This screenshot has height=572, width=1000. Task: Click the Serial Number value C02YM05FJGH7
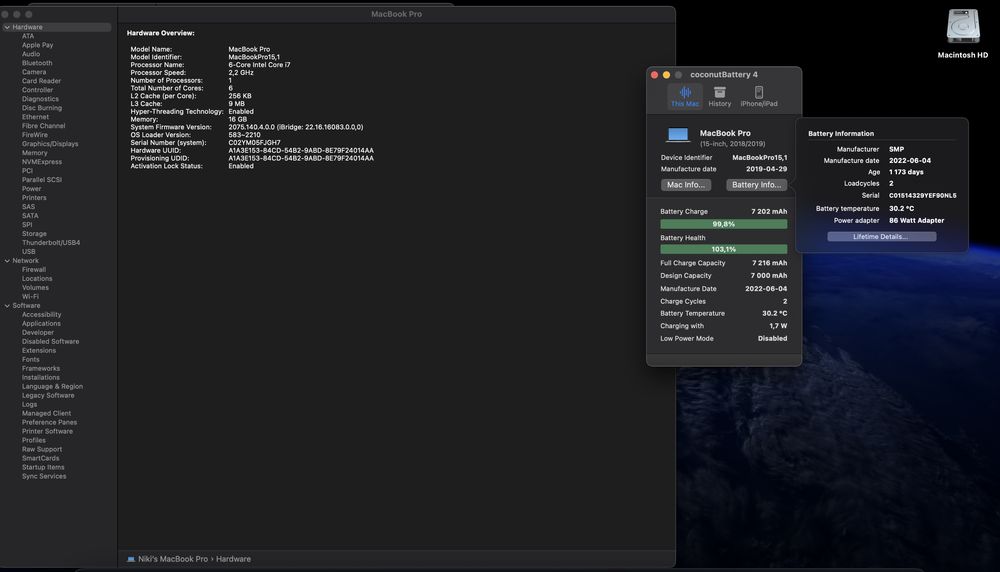[254, 143]
